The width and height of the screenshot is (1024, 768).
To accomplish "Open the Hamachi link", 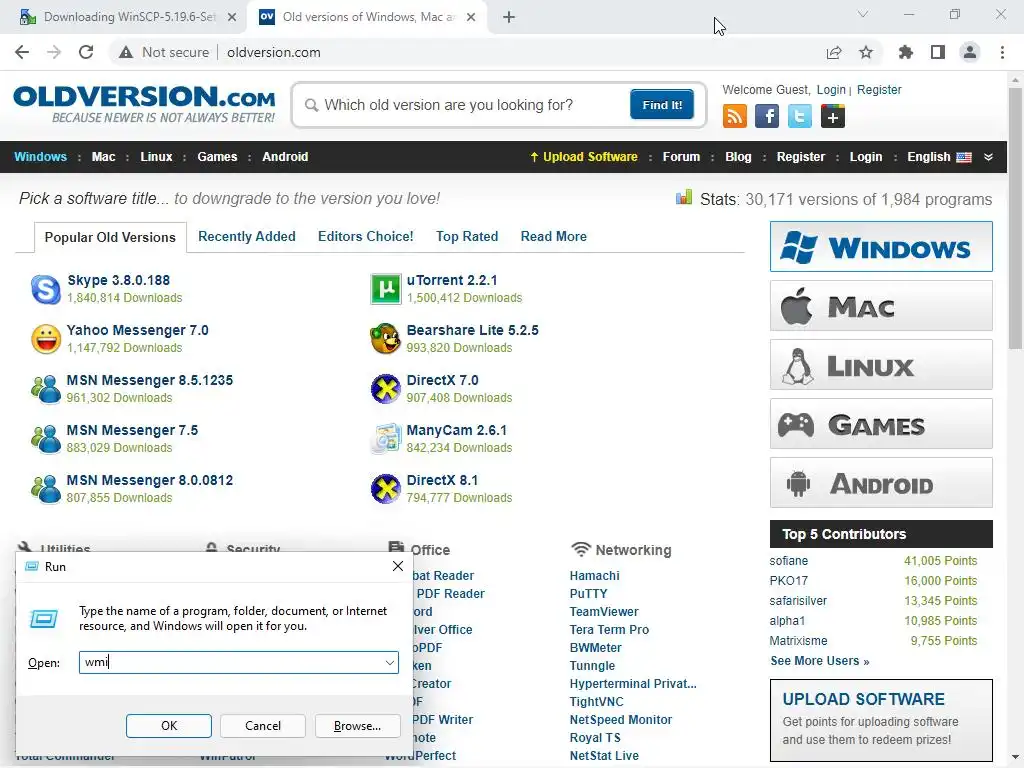I will (x=594, y=576).
